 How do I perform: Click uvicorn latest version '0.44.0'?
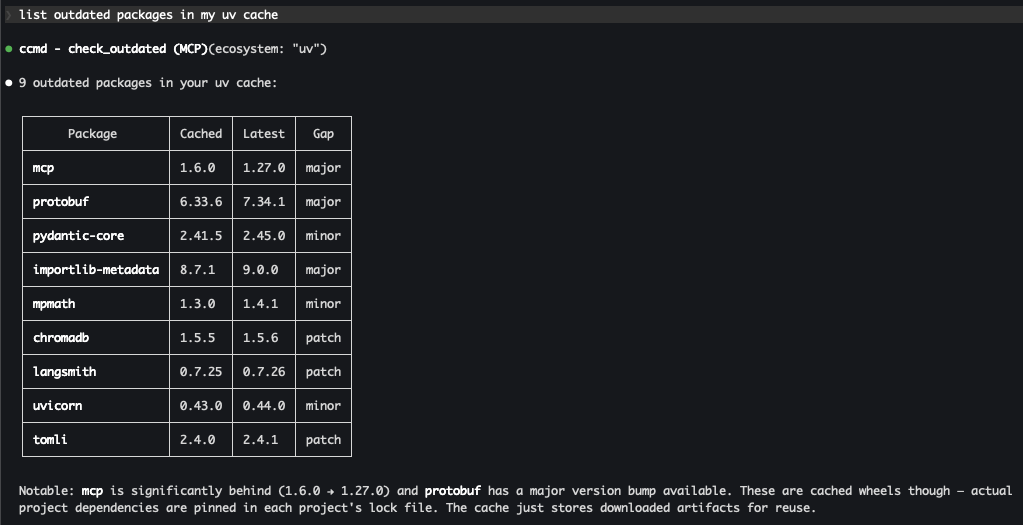[264, 405]
